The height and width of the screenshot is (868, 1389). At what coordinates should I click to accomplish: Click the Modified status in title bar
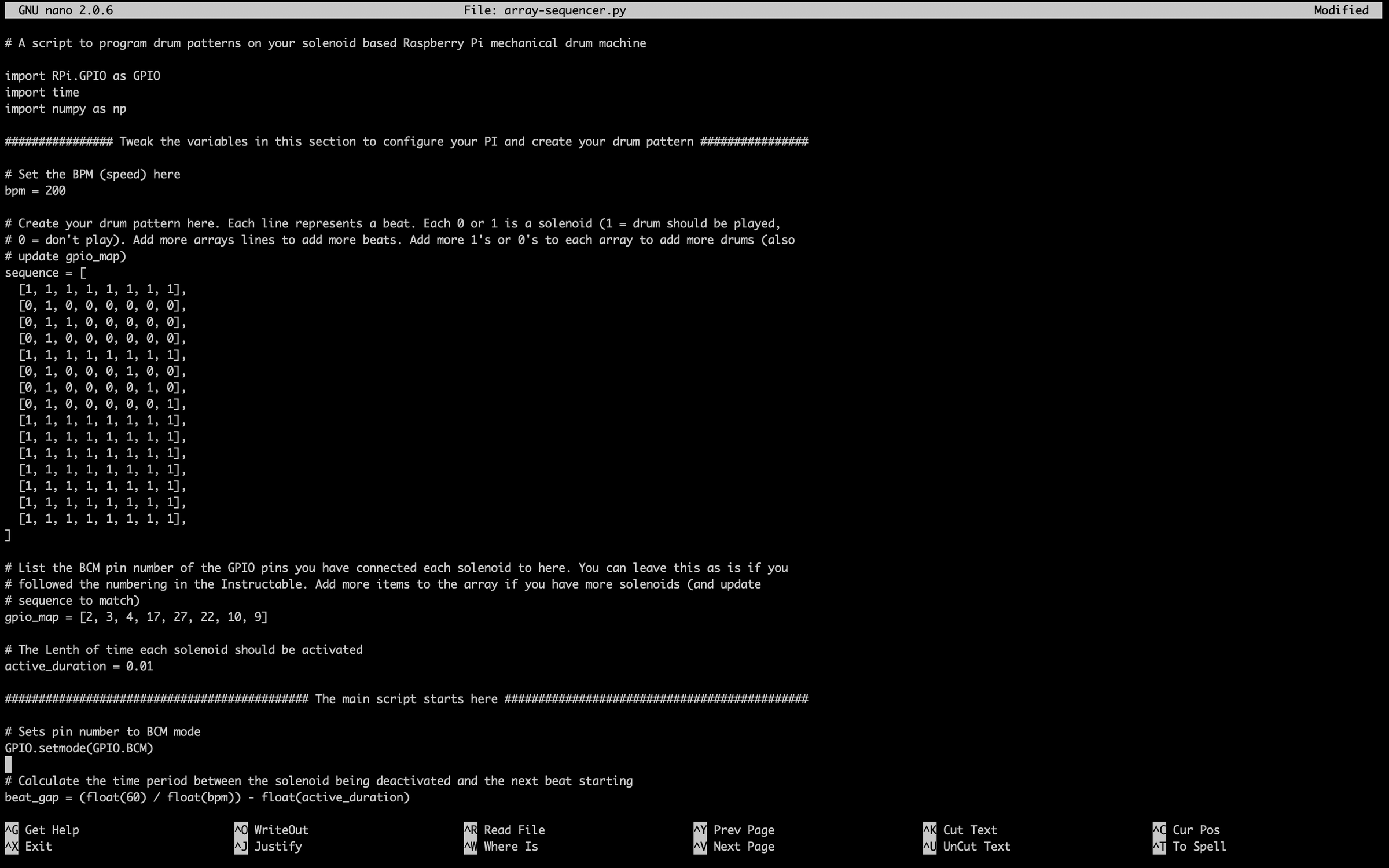1341,10
